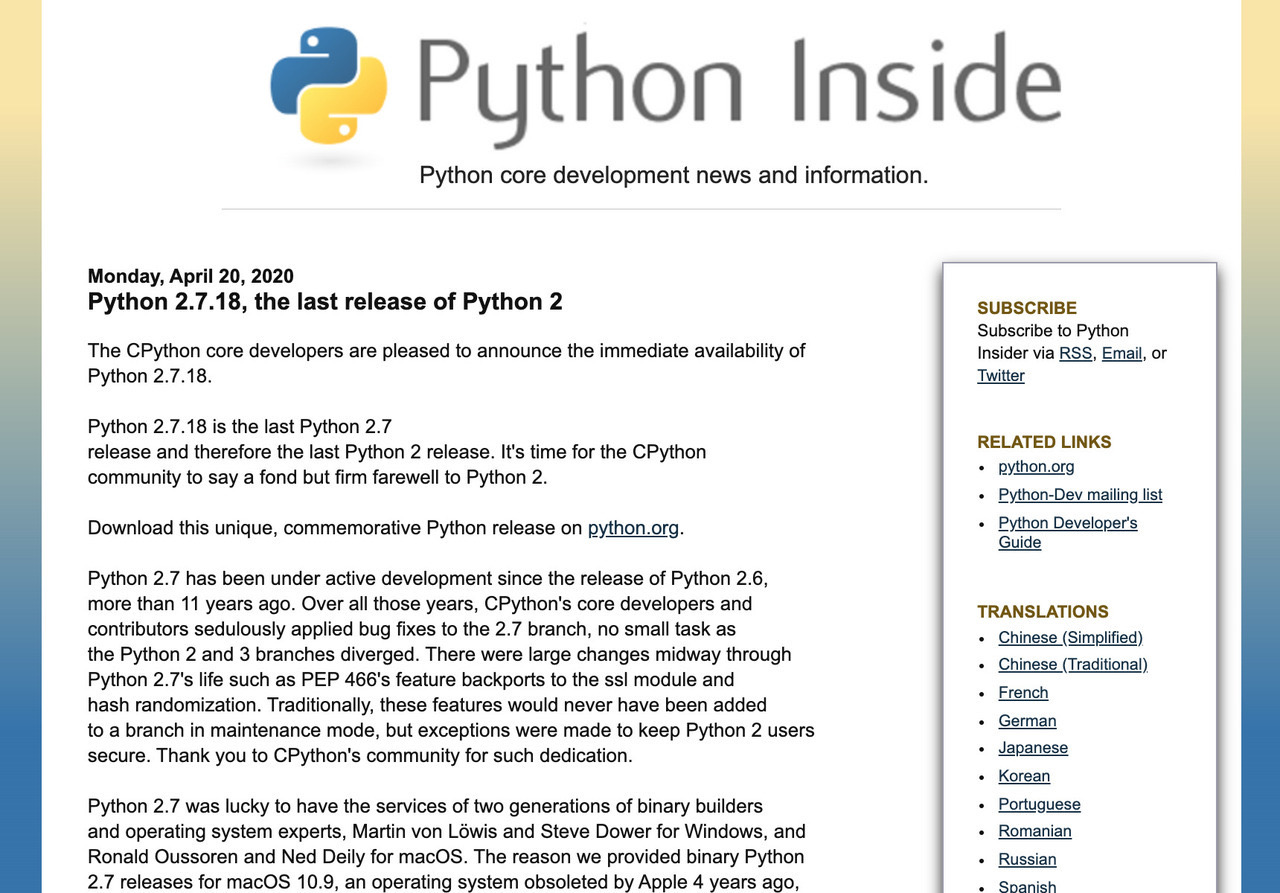Switch to the German translation
Image resolution: width=1280 pixels, height=893 pixels.
click(1027, 721)
